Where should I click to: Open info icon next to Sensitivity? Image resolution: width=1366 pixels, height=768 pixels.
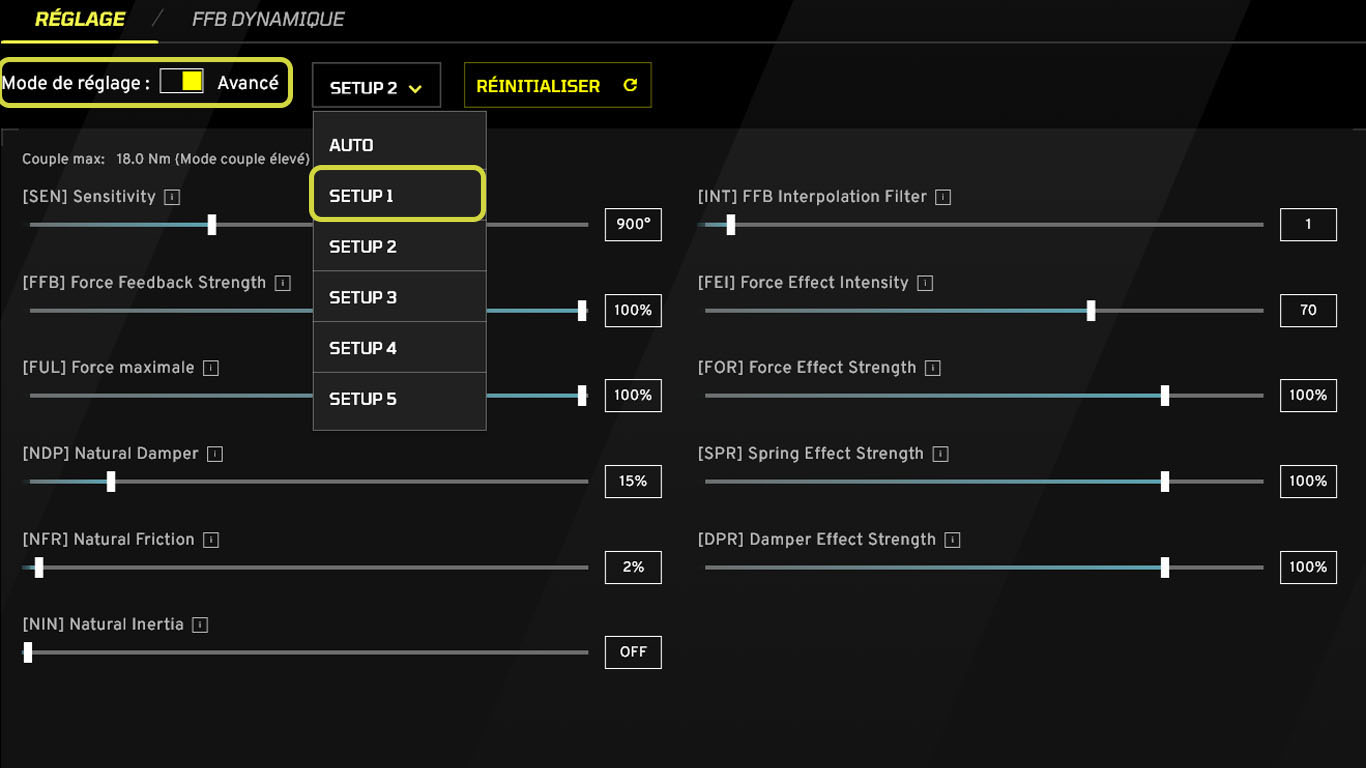(172, 197)
